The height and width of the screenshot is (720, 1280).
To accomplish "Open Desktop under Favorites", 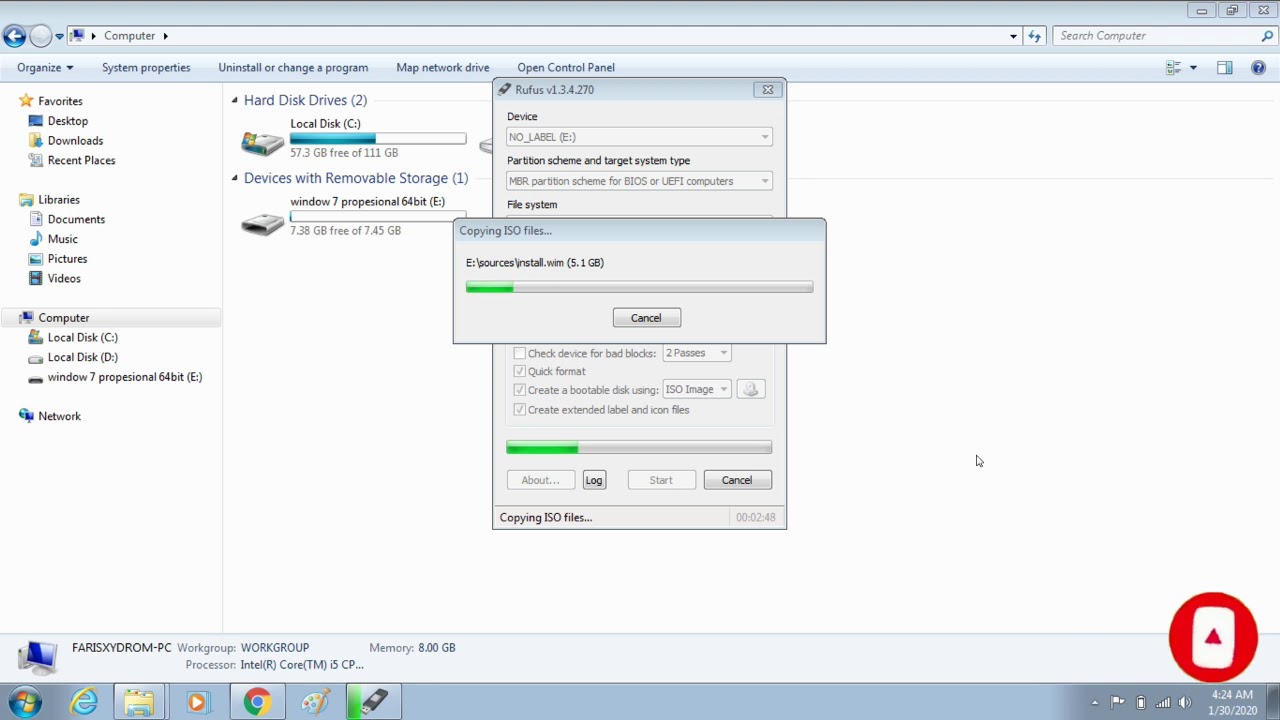I will tap(68, 121).
